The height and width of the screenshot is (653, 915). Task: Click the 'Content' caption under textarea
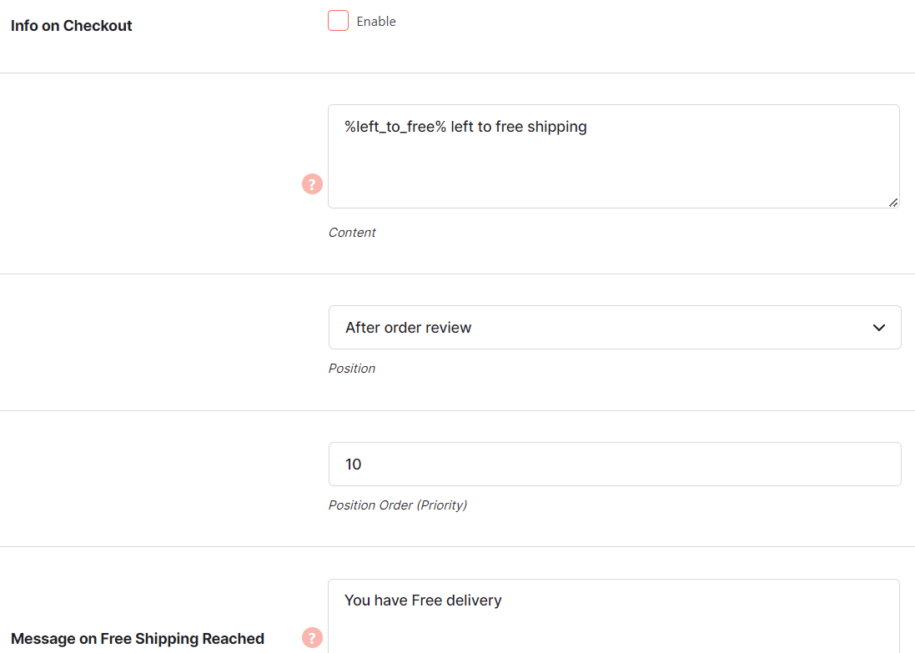(352, 232)
